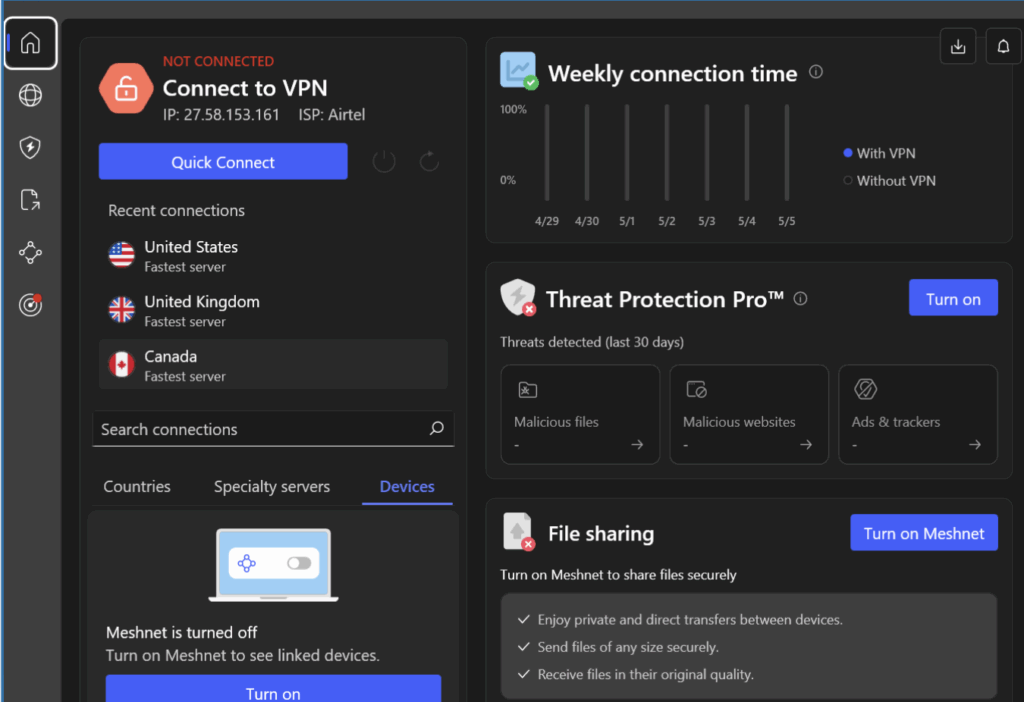Click Turn on Meshnet to share files securely

618,575
